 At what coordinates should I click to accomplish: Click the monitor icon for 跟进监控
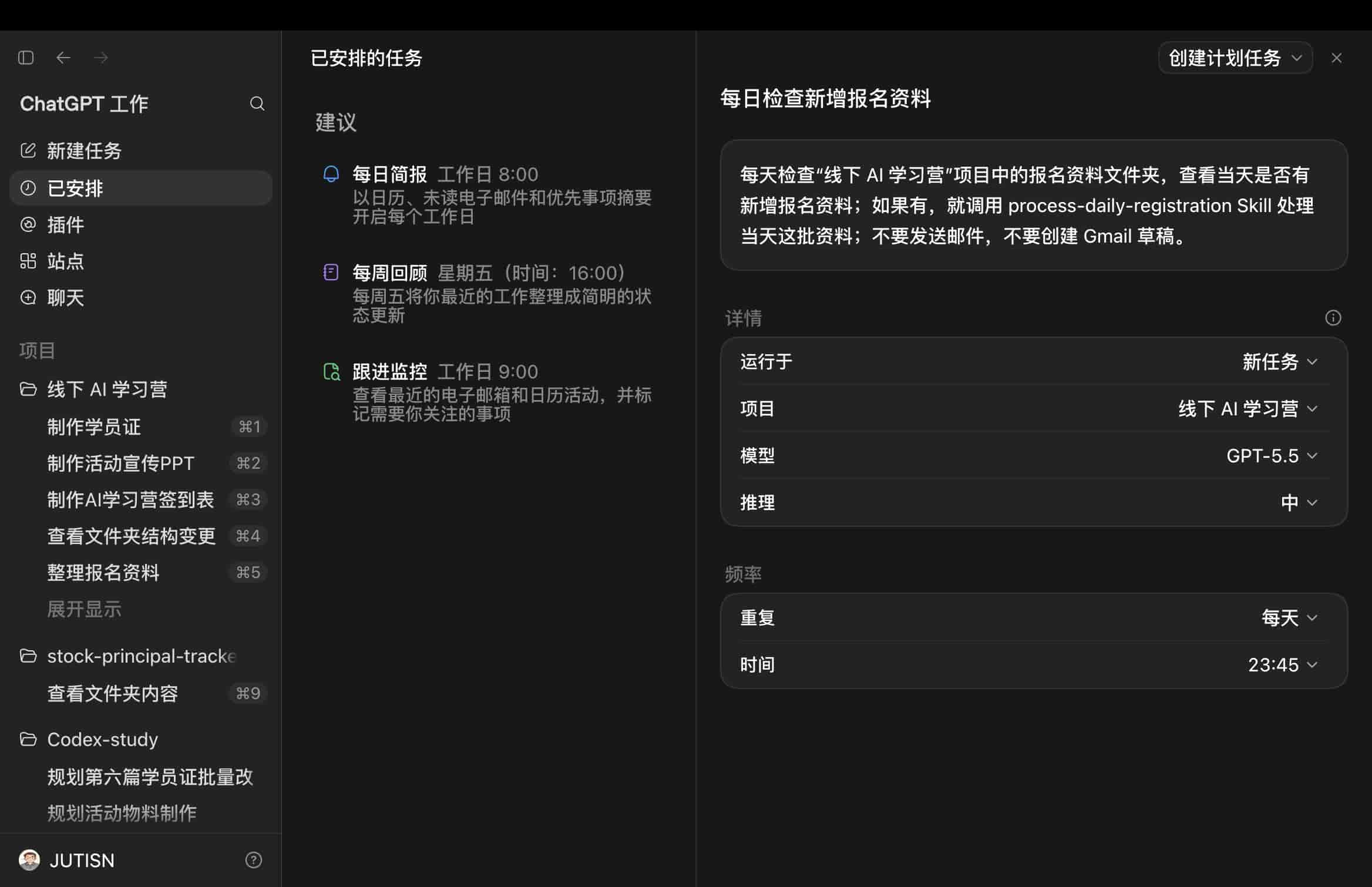tap(332, 371)
